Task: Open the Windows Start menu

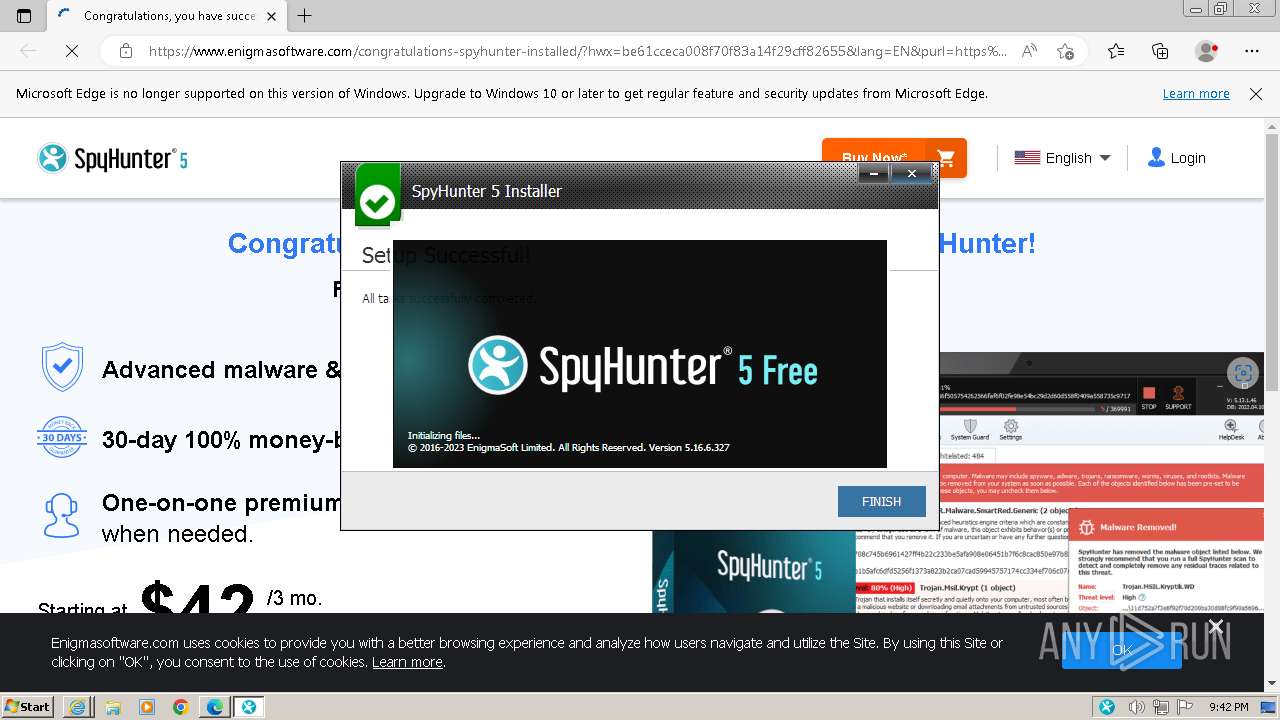Action: coord(27,707)
